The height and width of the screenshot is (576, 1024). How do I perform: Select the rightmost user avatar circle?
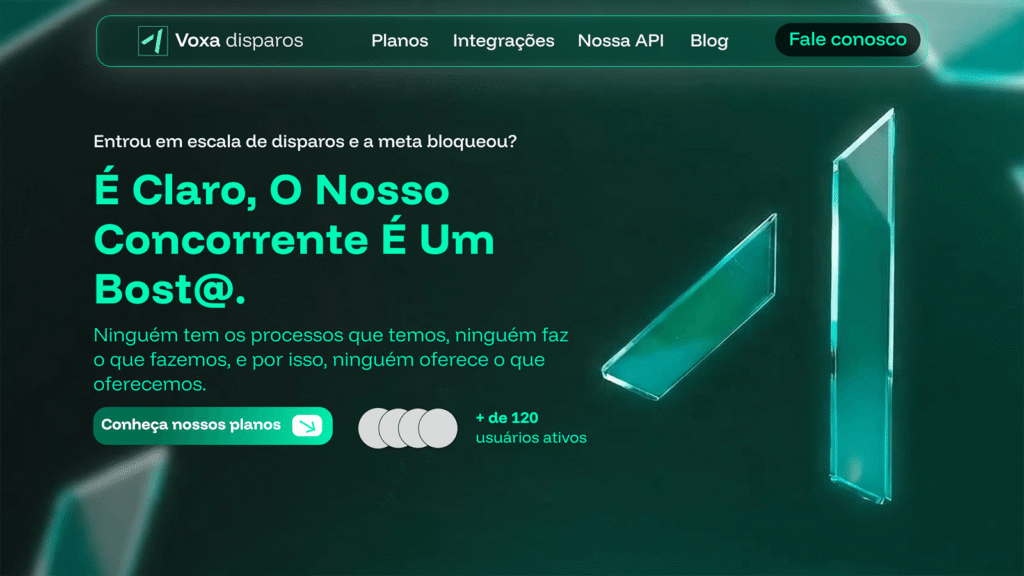click(x=438, y=428)
